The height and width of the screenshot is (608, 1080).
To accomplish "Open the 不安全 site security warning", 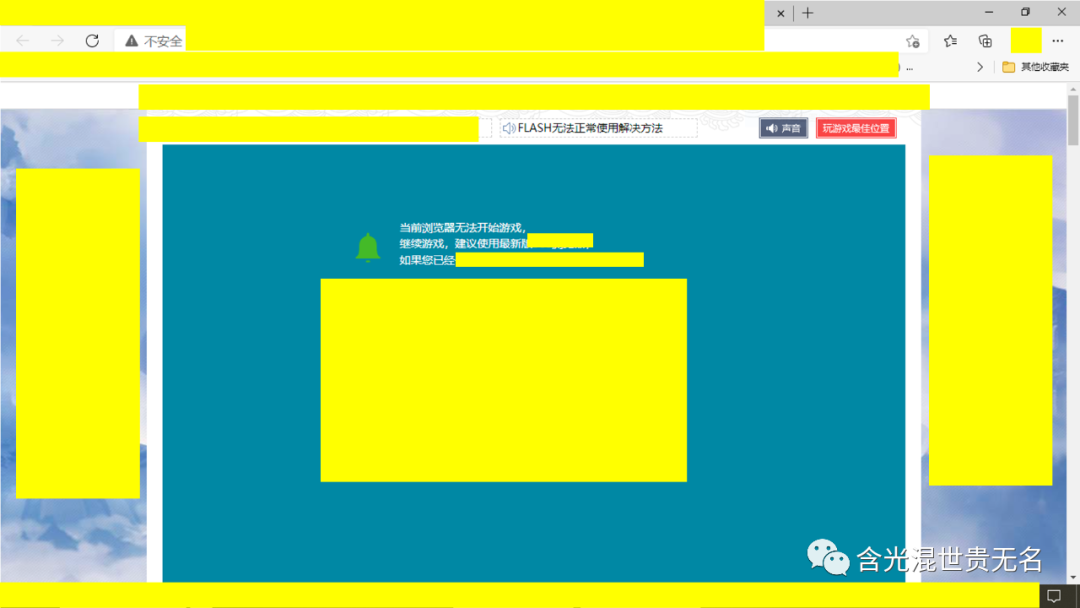I will [153, 41].
